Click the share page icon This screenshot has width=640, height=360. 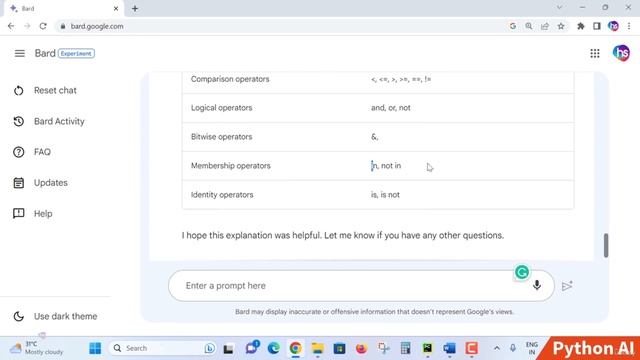545,26
